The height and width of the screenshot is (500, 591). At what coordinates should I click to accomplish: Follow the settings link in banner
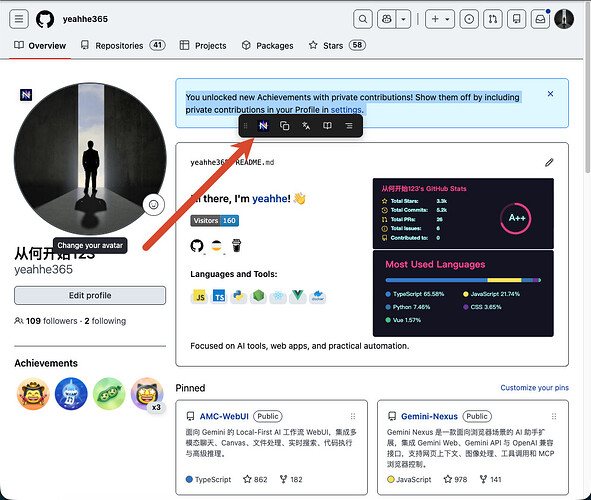tap(346, 110)
